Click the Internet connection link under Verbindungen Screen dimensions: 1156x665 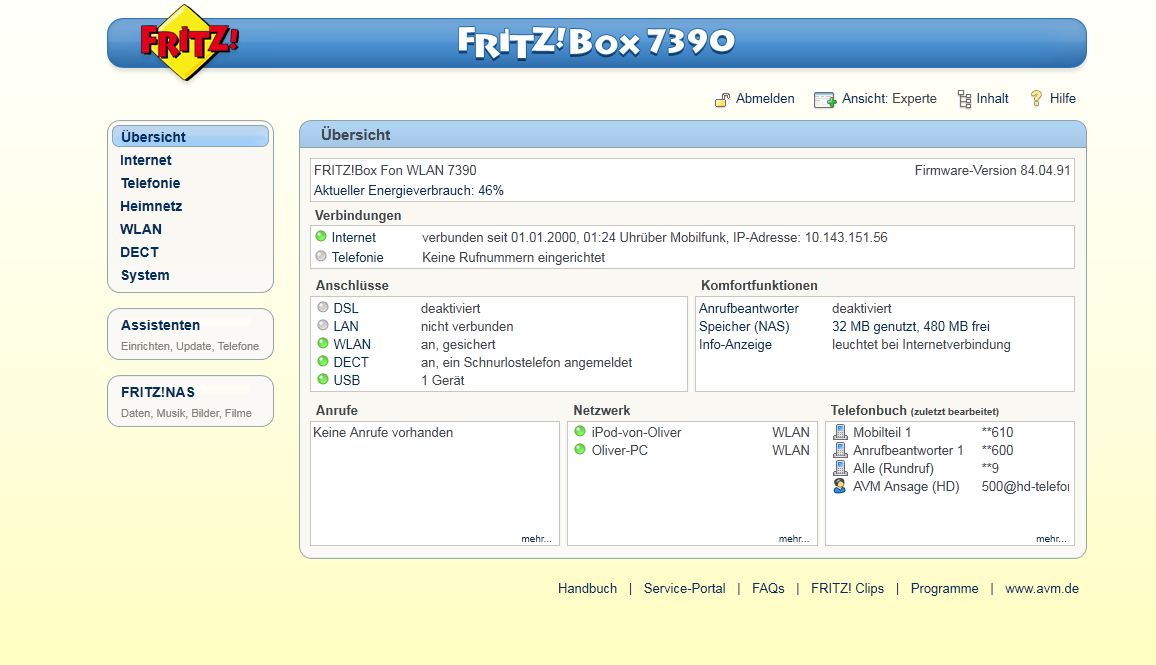[354, 237]
